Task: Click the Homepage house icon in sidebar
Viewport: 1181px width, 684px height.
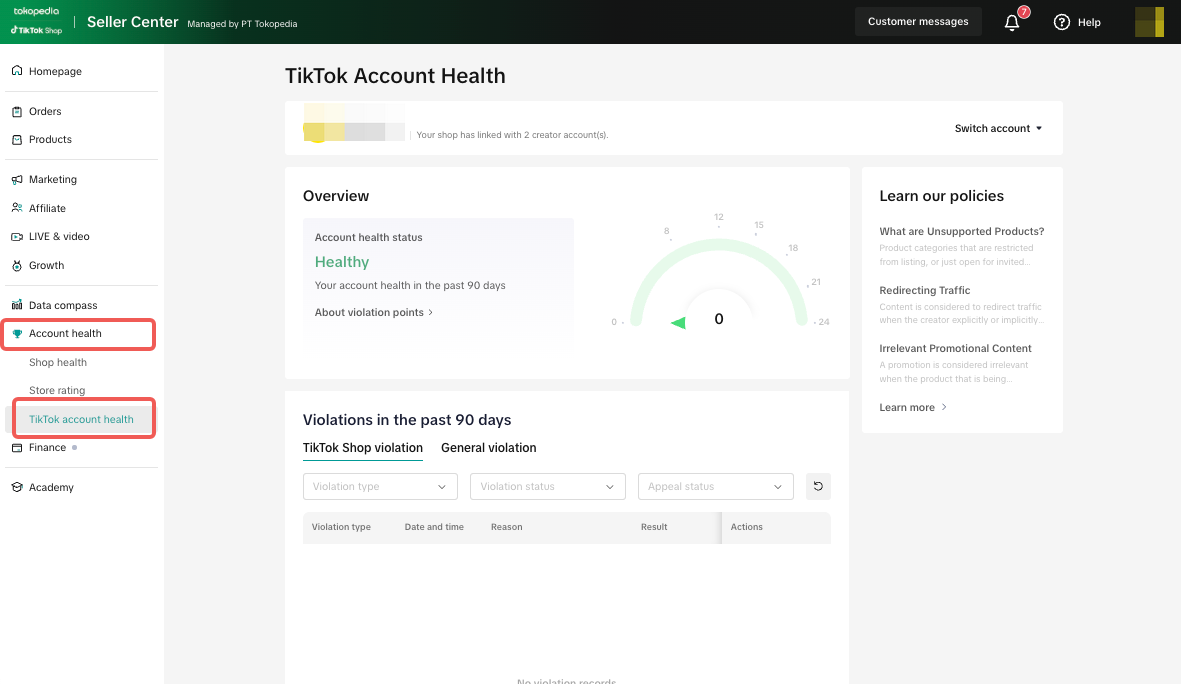Action: [x=17, y=71]
